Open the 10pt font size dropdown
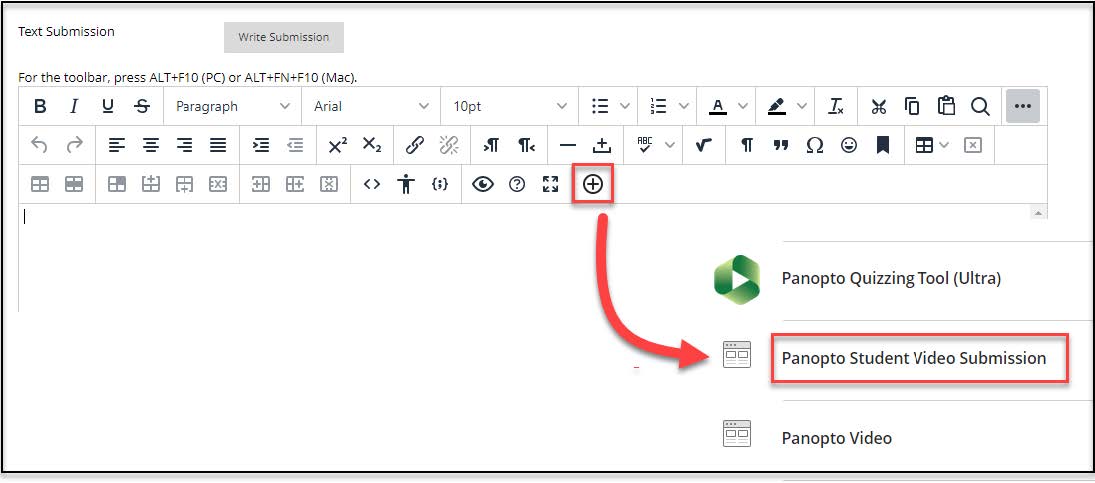This screenshot has width=1095, height=483. 509,106
